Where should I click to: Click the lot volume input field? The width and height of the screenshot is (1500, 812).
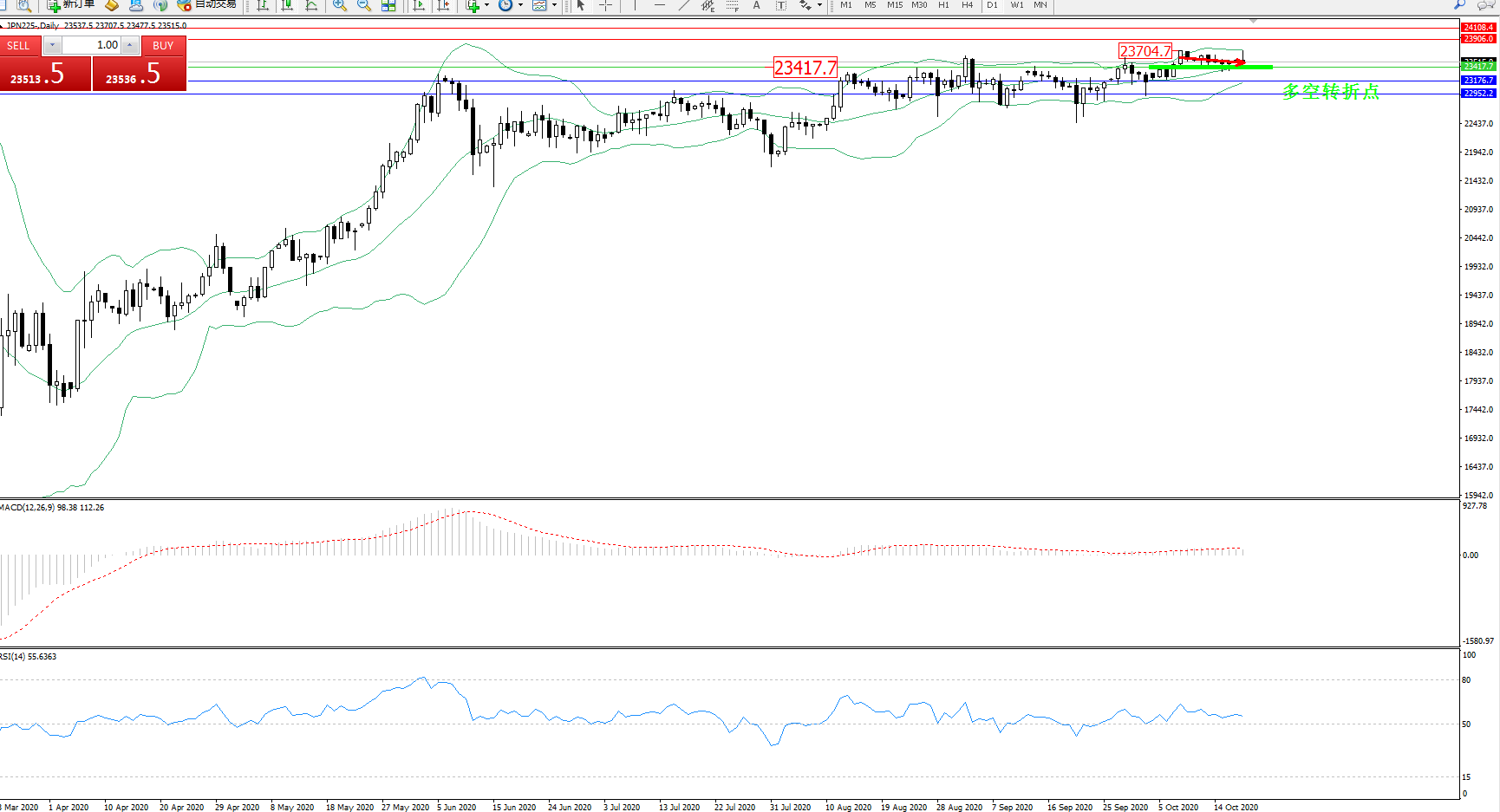coord(91,45)
